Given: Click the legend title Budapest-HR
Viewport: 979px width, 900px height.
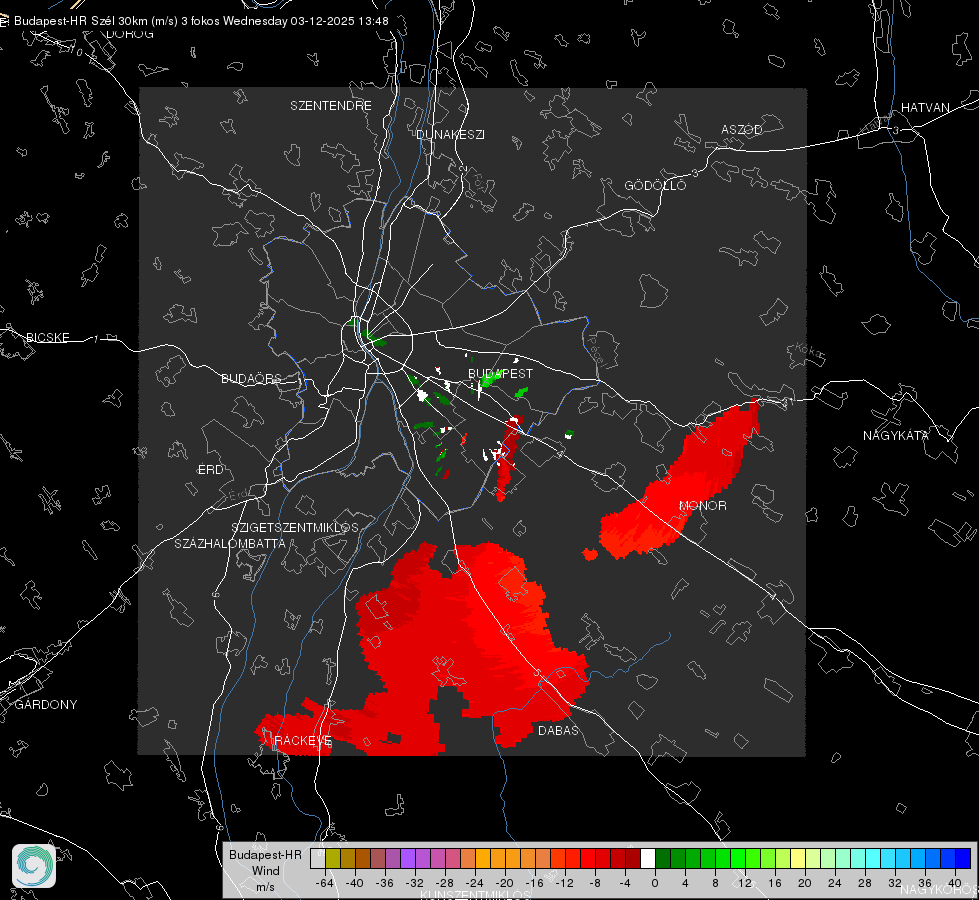Looking at the screenshot, I should pos(265,855).
